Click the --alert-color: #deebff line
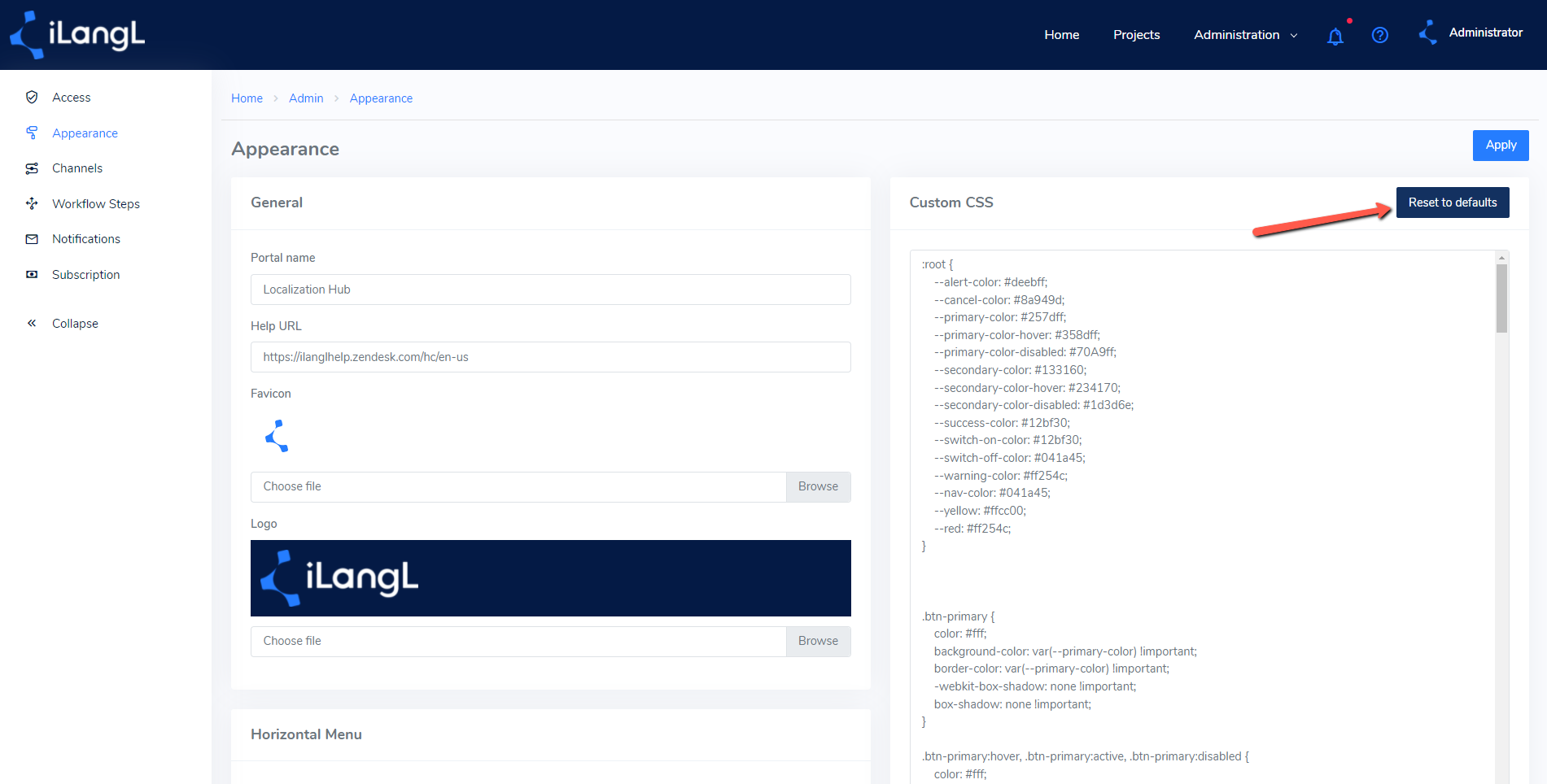 pos(991,282)
